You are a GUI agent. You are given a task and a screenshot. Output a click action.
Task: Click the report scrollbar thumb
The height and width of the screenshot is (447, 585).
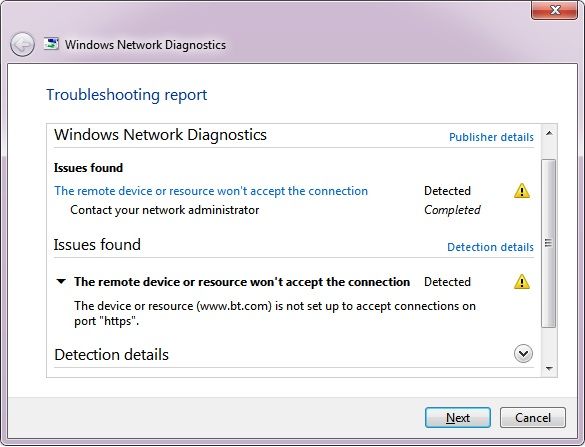[x=548, y=243]
